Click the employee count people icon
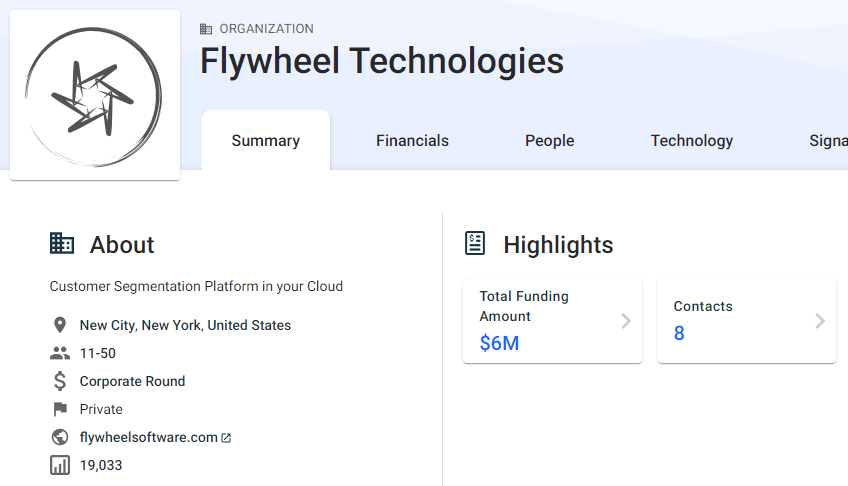The image size is (848, 486). coord(60,353)
